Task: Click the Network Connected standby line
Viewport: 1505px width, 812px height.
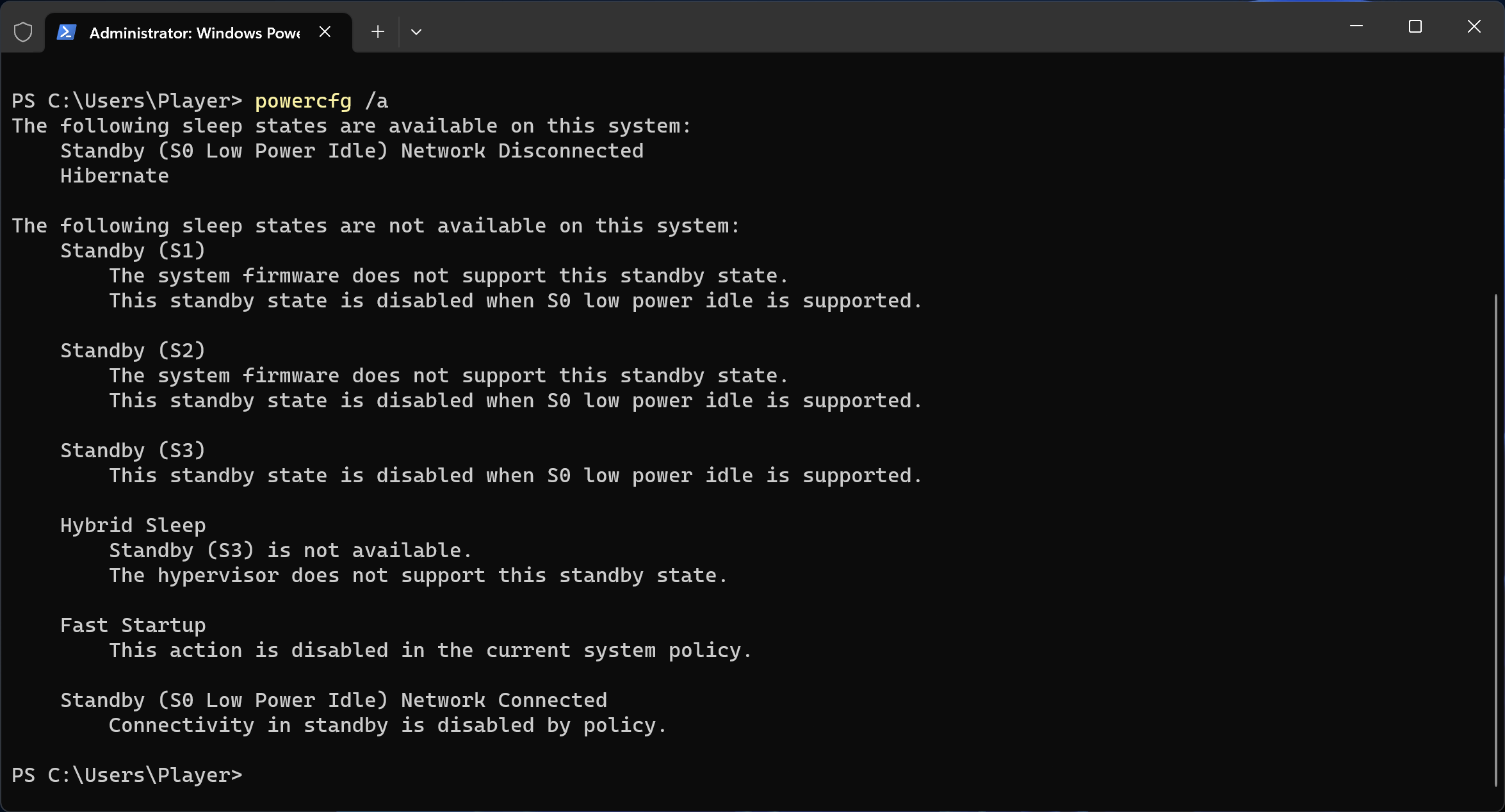Action: tap(334, 701)
